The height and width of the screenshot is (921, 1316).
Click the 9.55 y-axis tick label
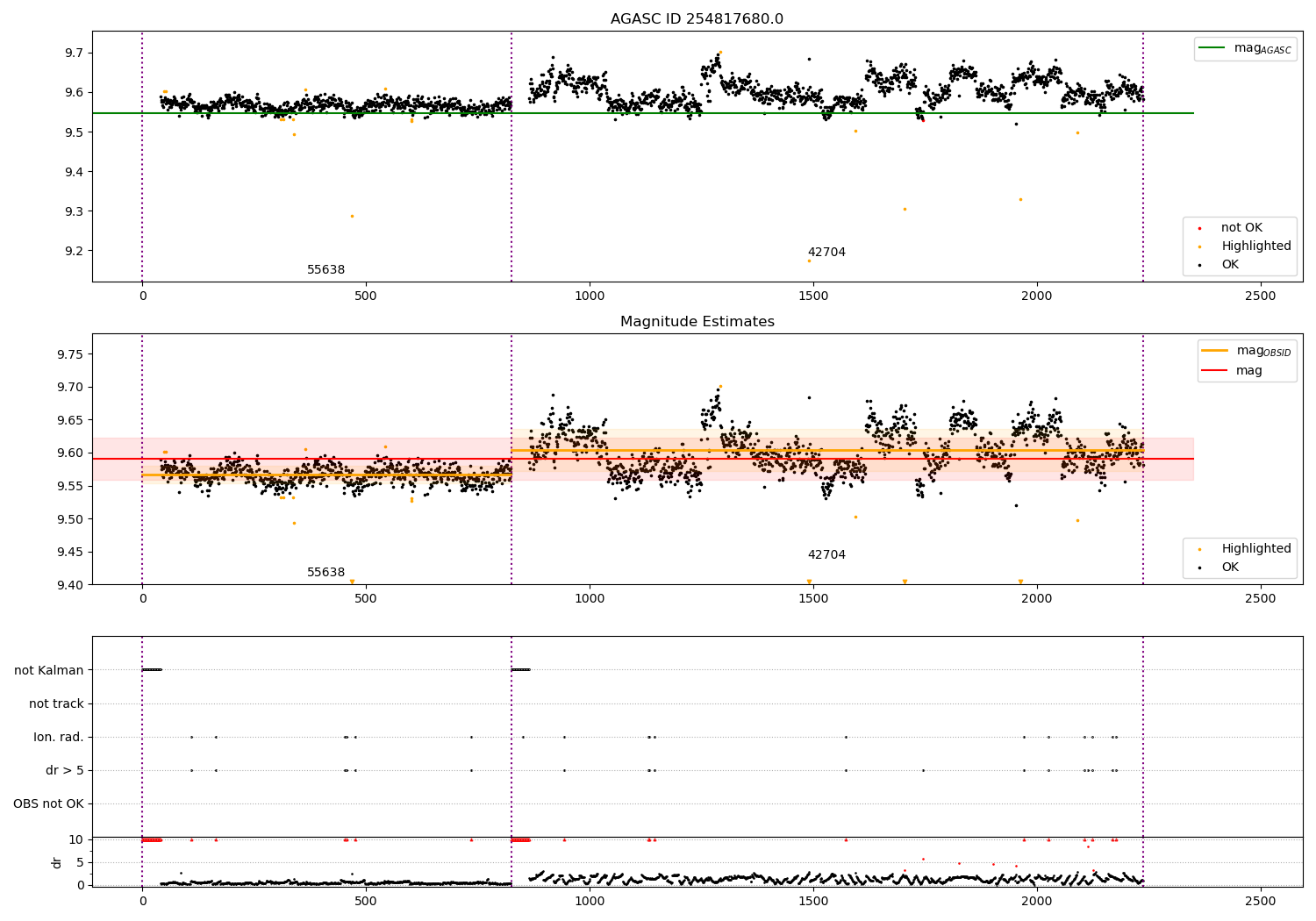coord(70,486)
